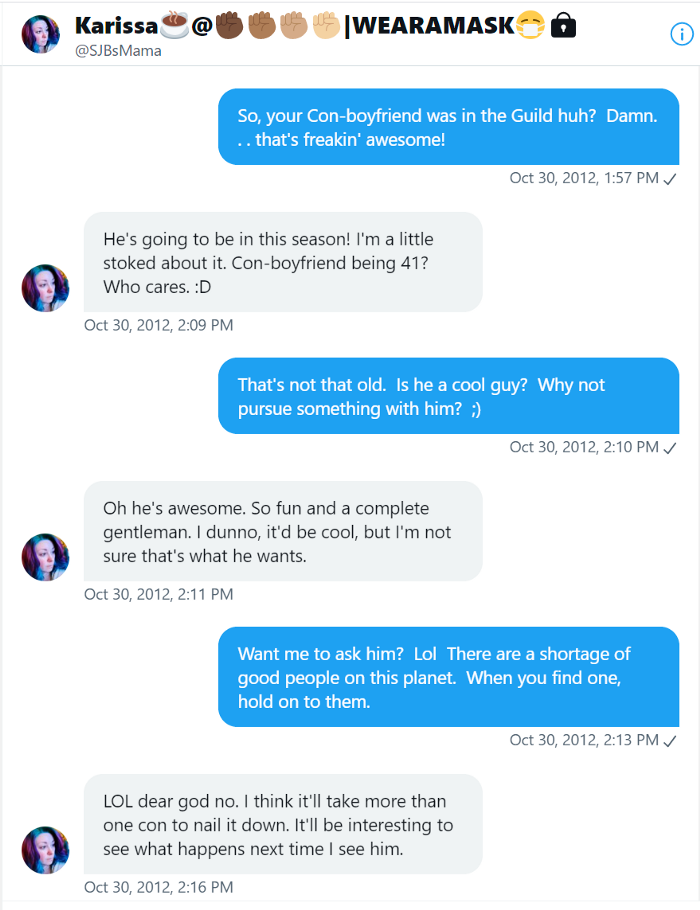This screenshot has width=700, height=910.
Task: Select the "So, your Con-boyfriend" message bubble
Action: tap(448, 127)
